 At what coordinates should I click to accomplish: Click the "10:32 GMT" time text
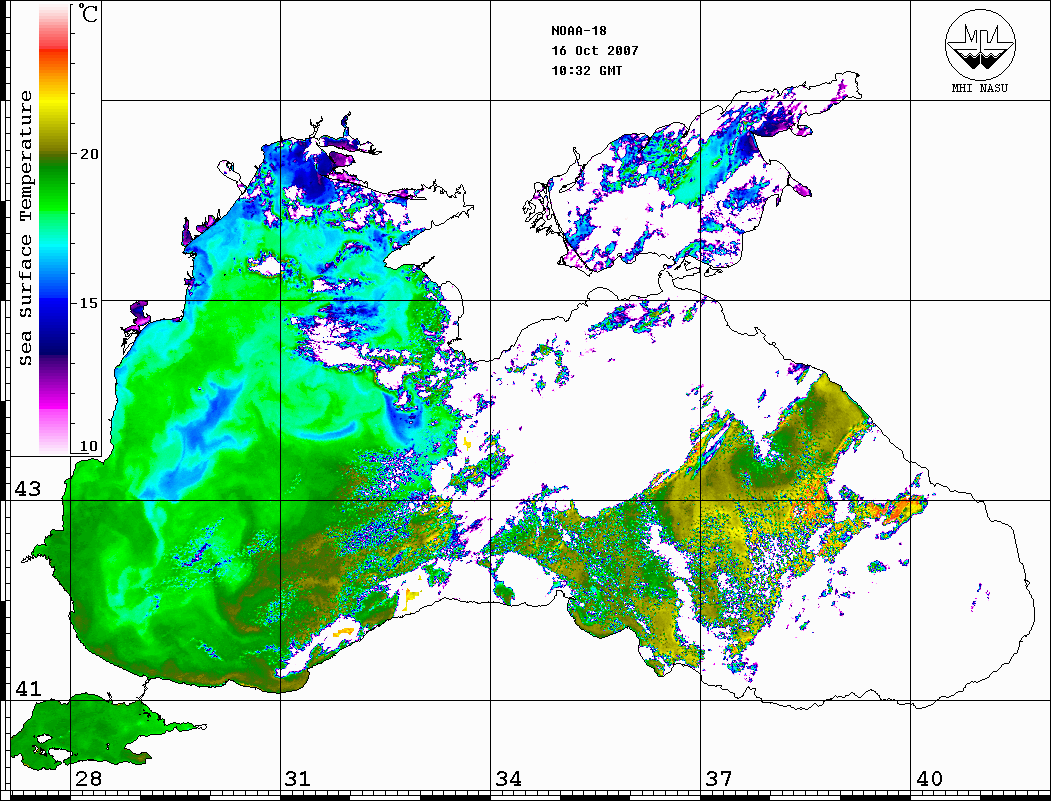[x=586, y=70]
